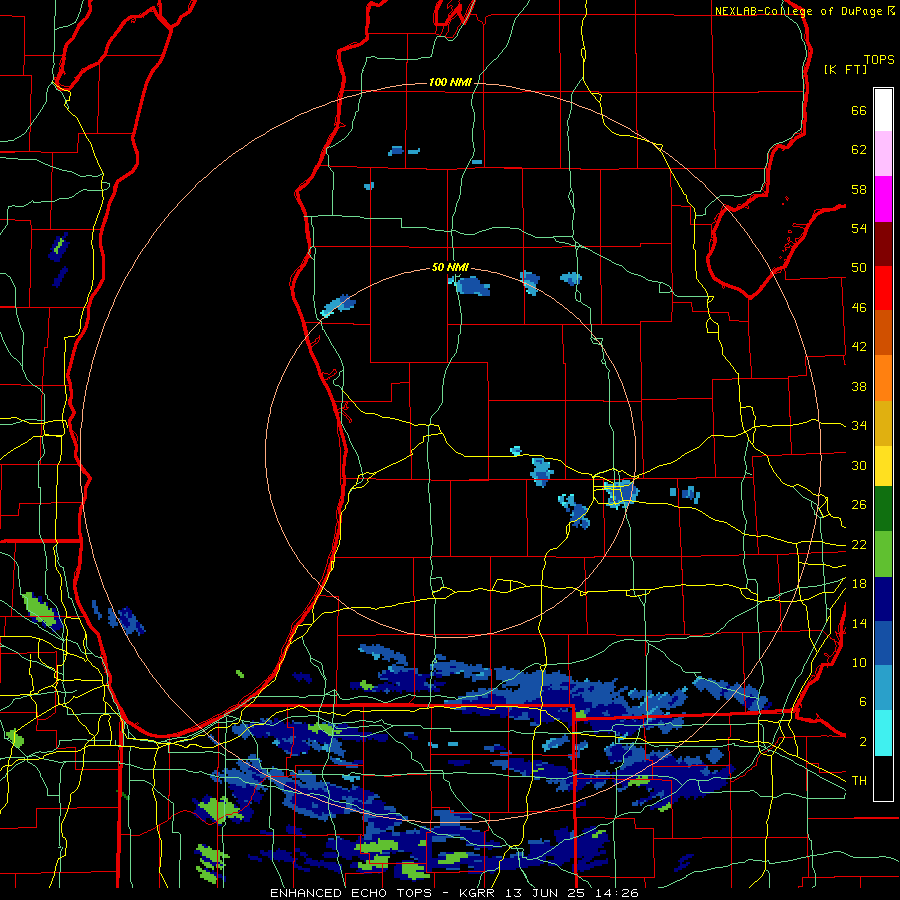Select the medium blue legend color block
Viewport: 900px width, 900px height.
[x=883, y=644]
